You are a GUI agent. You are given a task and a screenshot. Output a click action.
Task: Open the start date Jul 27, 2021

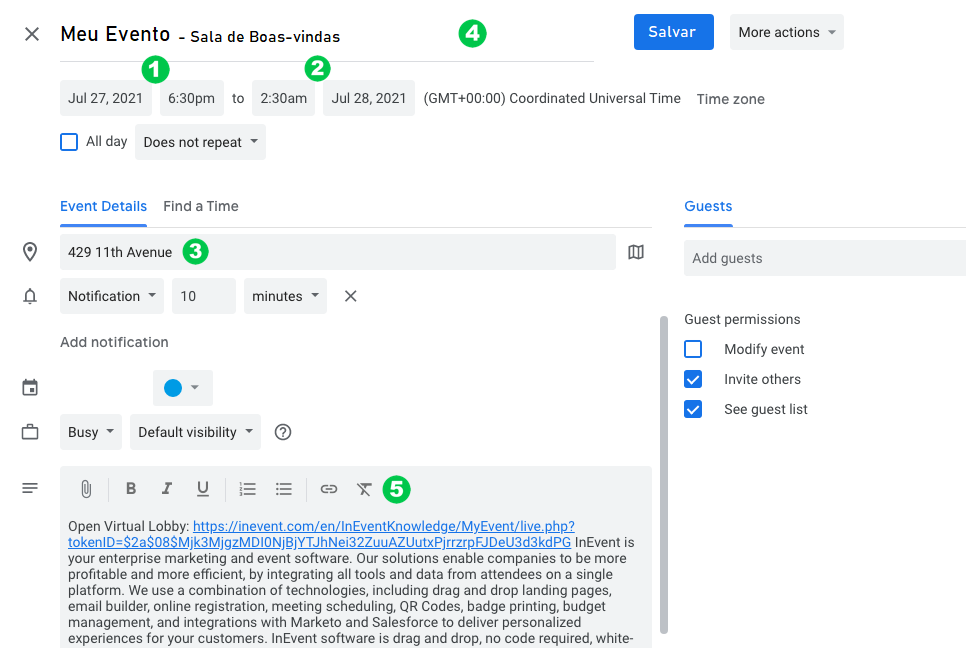coord(105,99)
